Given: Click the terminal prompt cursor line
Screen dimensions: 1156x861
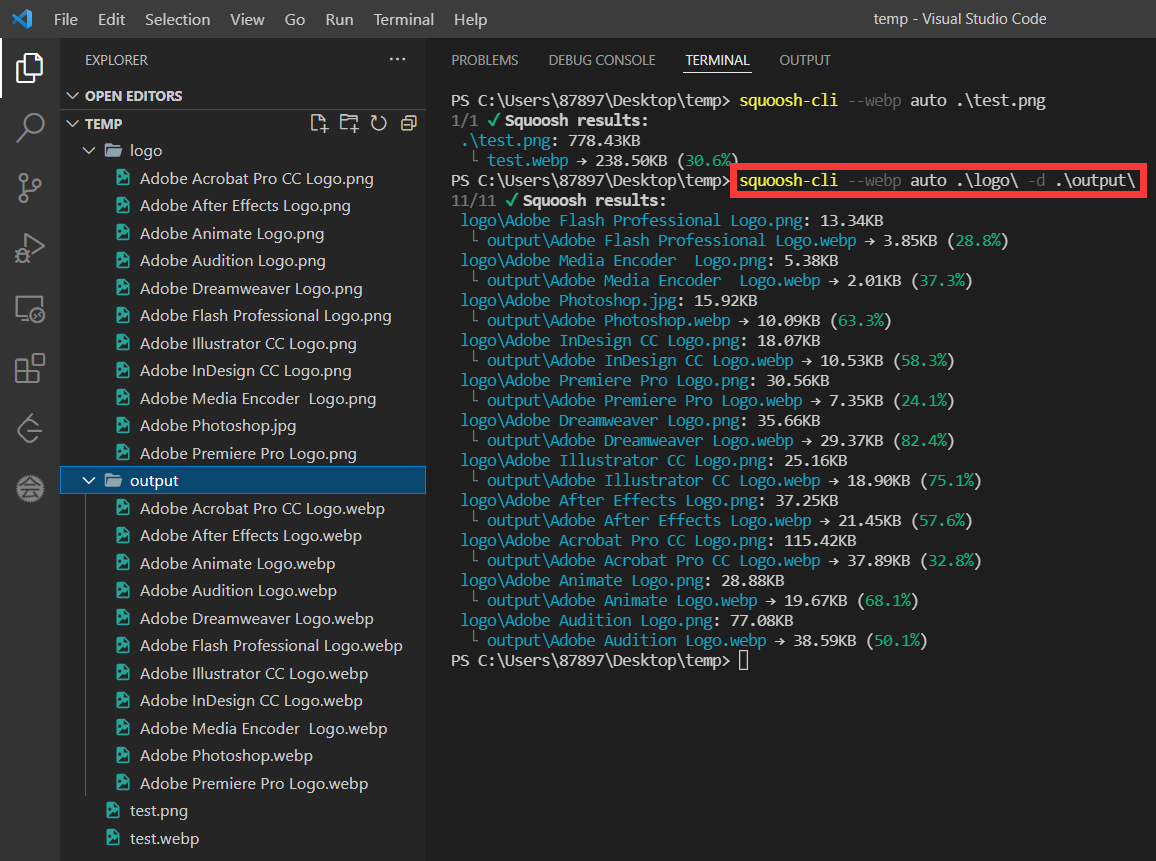Looking at the screenshot, I should click(743, 660).
